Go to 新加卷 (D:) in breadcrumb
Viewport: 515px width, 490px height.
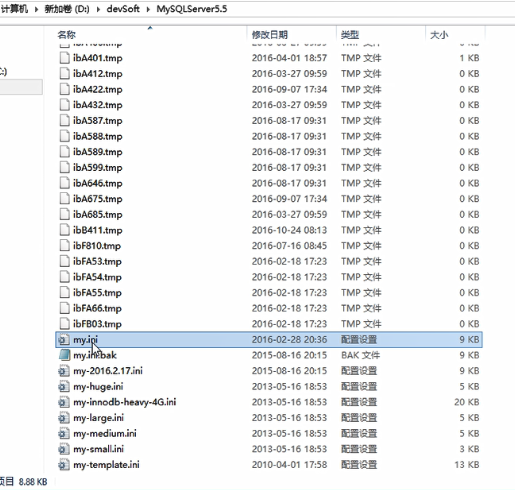point(67,9)
